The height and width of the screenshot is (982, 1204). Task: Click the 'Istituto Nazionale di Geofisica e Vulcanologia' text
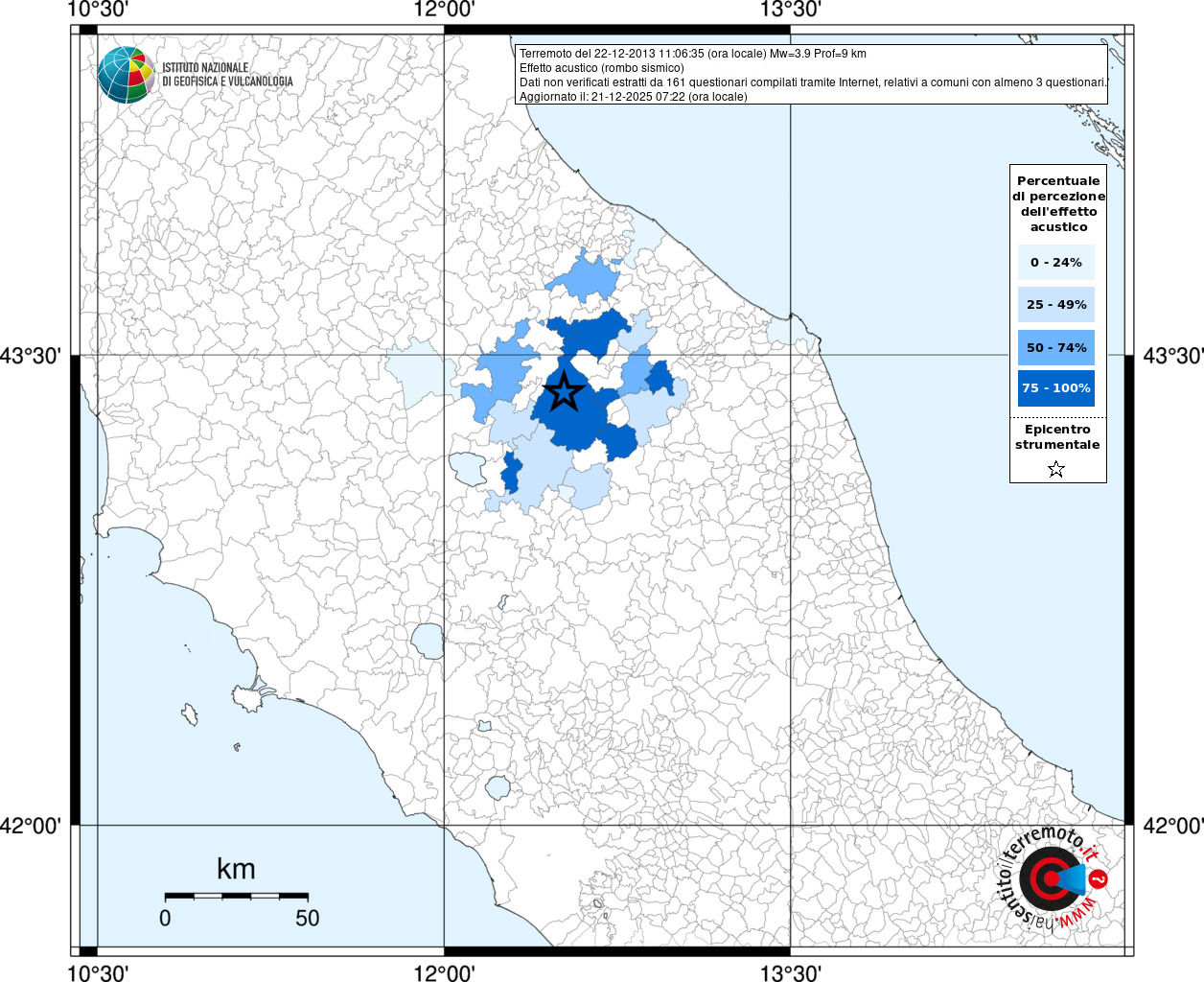(227, 75)
